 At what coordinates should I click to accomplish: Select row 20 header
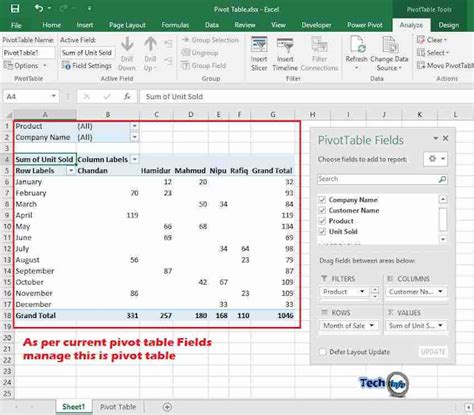pos(7,338)
